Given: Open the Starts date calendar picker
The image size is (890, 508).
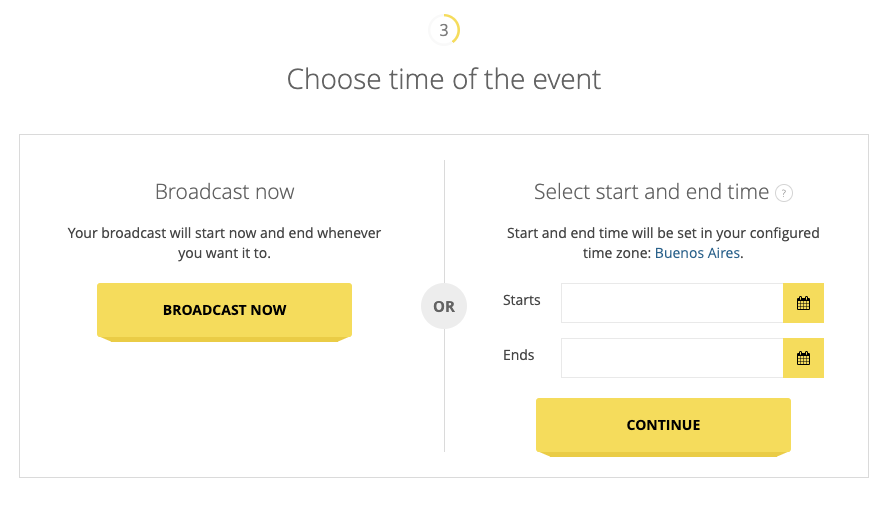Looking at the screenshot, I should tap(803, 303).
